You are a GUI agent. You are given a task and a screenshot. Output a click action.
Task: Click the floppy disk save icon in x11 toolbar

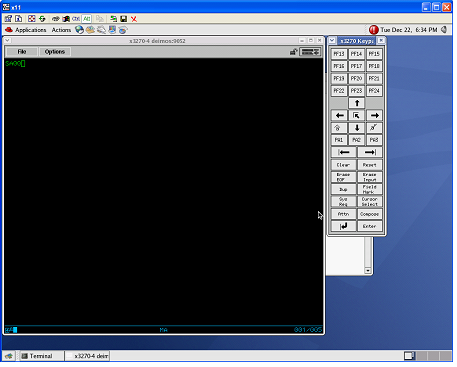point(124,19)
